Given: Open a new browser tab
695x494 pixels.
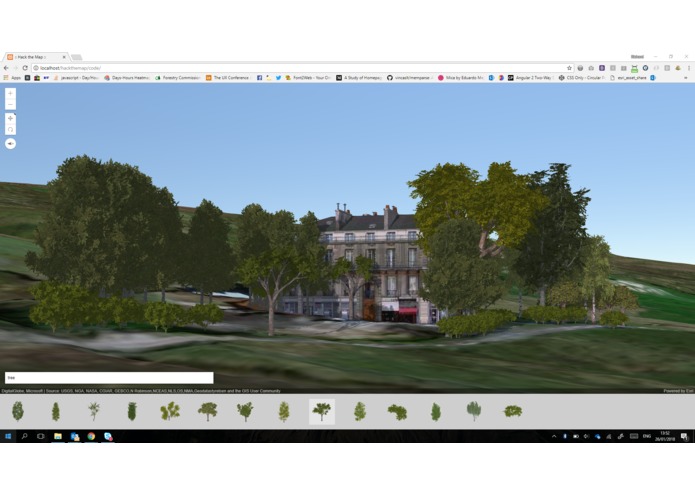Looking at the screenshot, I should (x=77, y=57).
